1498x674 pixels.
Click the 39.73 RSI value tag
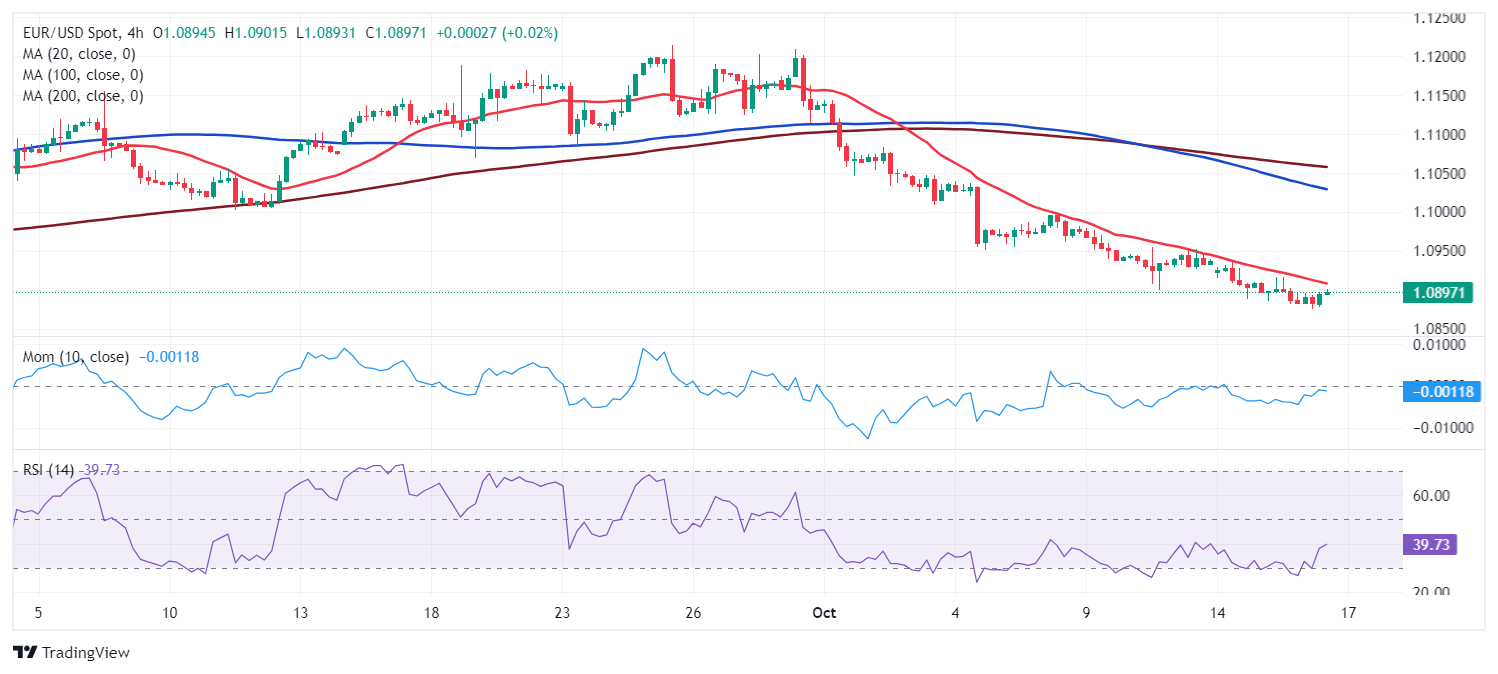1431,544
